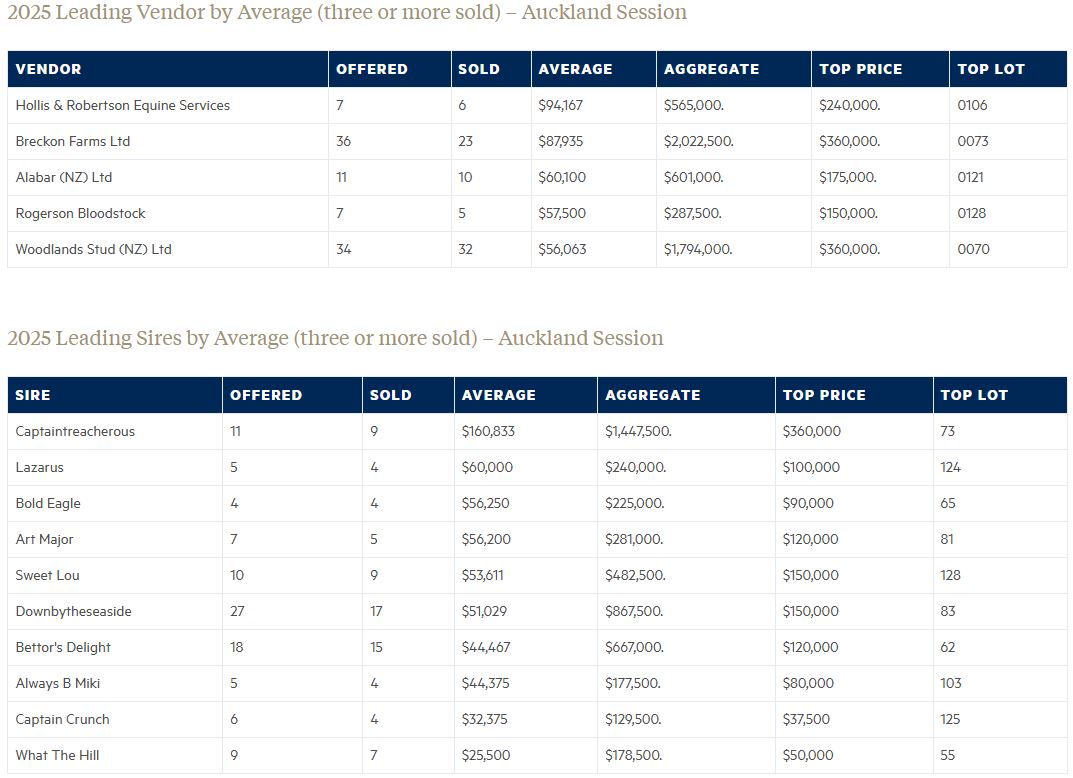
Task: Click the SIRE column header
Action: [32, 395]
